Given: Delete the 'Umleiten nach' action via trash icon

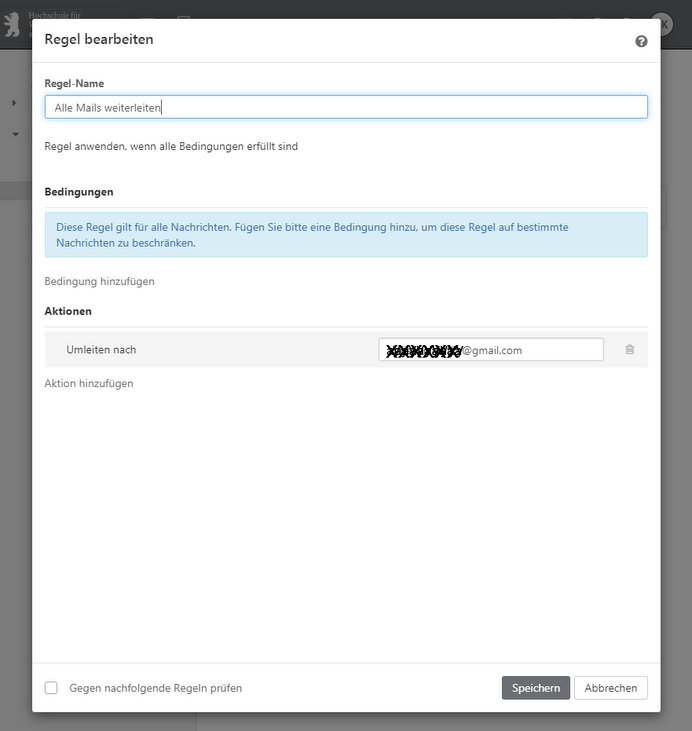Looking at the screenshot, I should pyautogui.click(x=630, y=350).
